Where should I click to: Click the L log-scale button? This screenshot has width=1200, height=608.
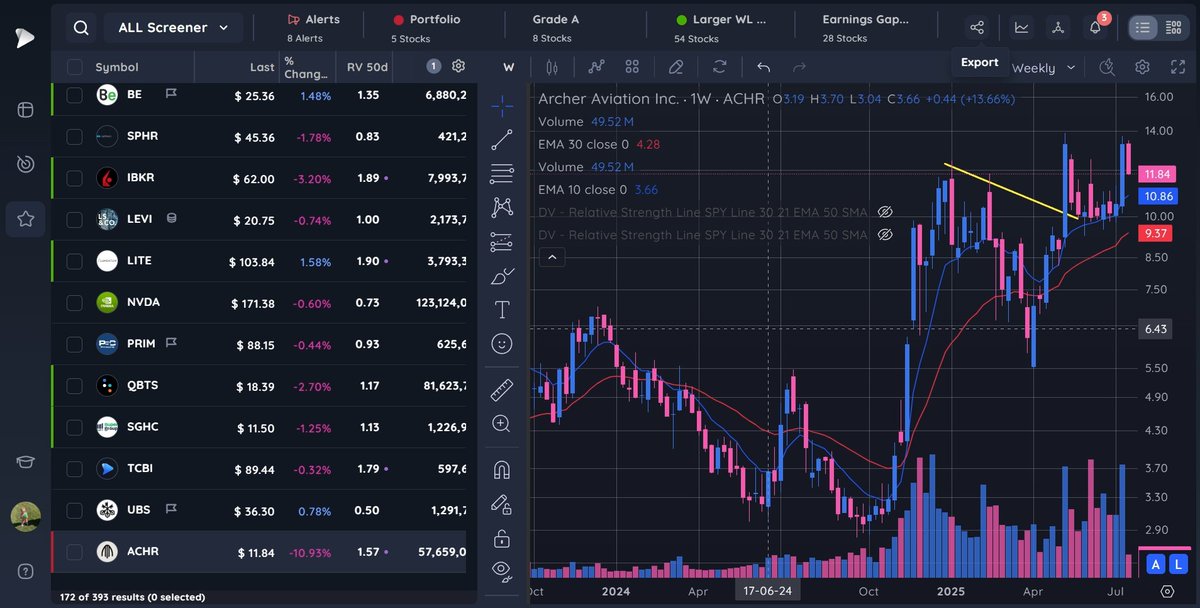click(1179, 564)
